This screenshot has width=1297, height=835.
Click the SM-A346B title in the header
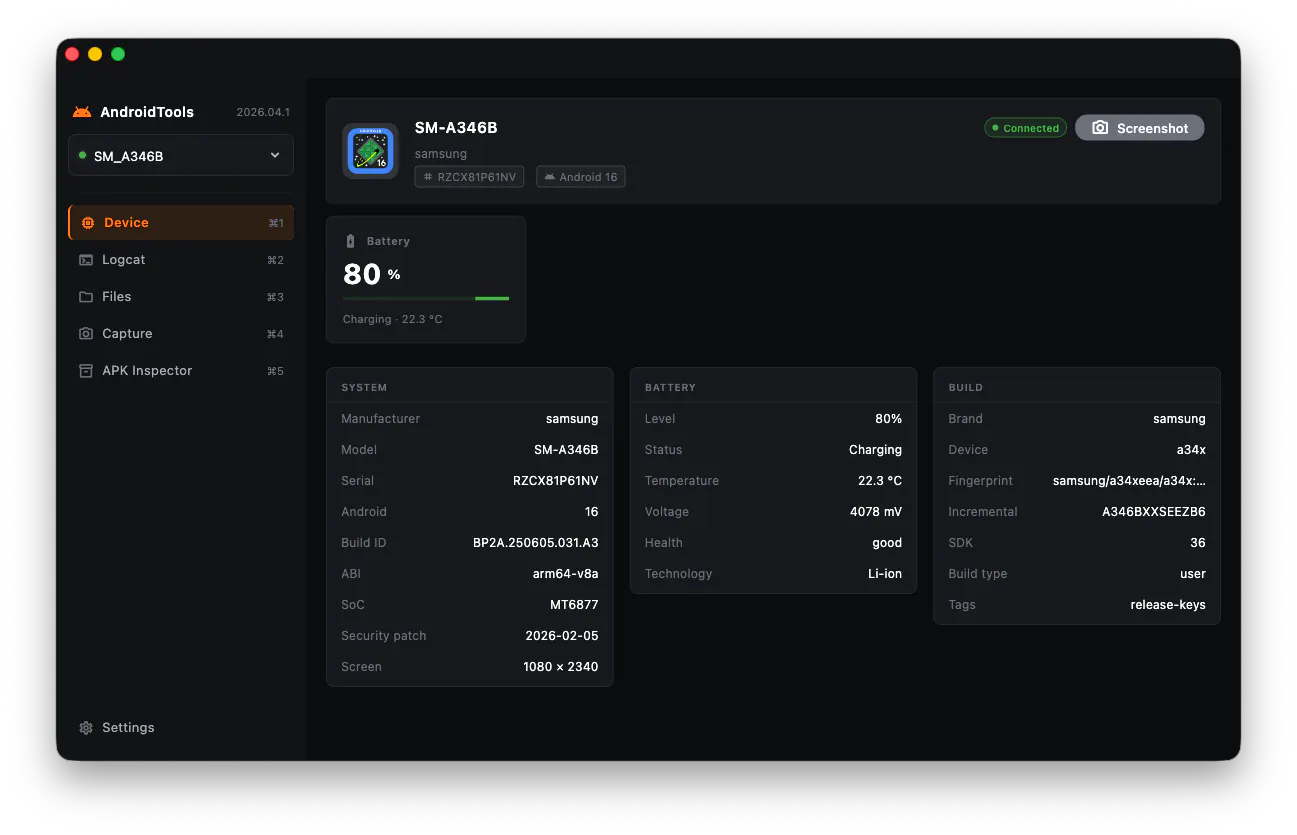pyautogui.click(x=456, y=128)
